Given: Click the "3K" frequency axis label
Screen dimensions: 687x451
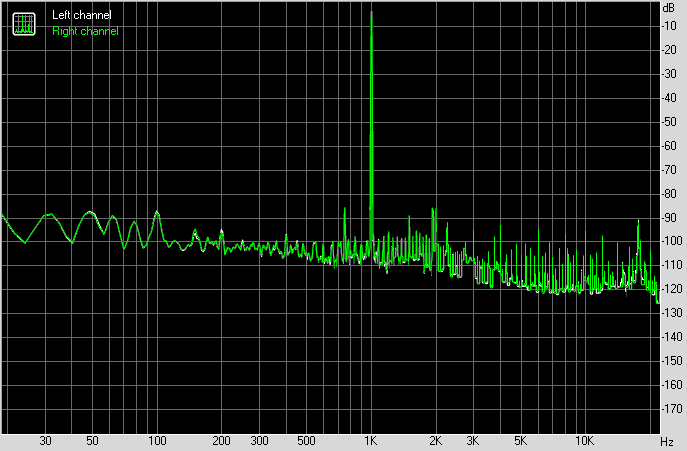Looking at the screenshot, I should tap(473, 440).
